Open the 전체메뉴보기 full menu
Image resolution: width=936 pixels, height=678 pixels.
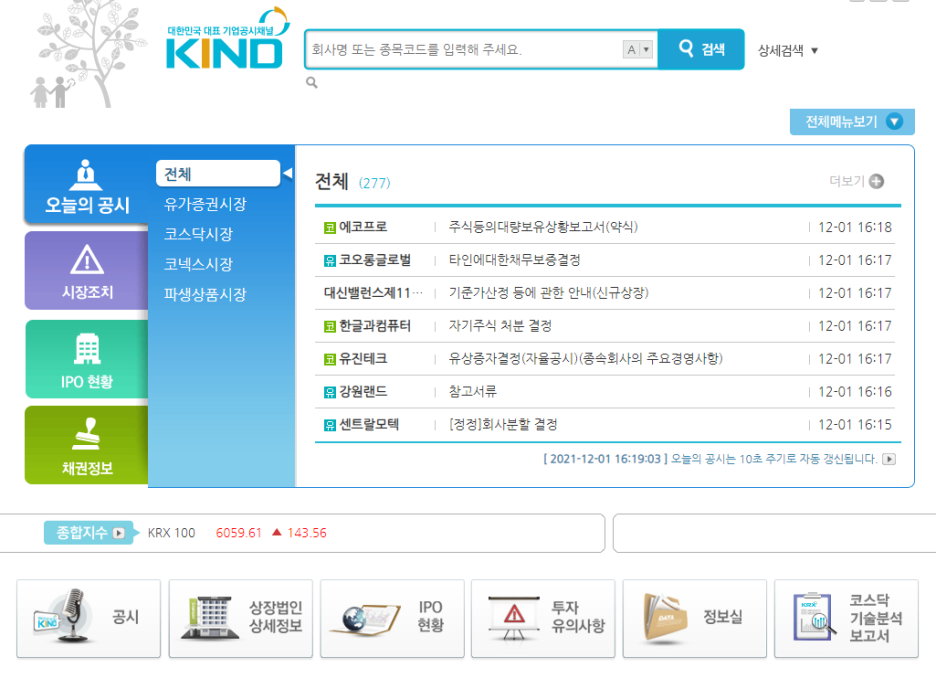click(852, 122)
